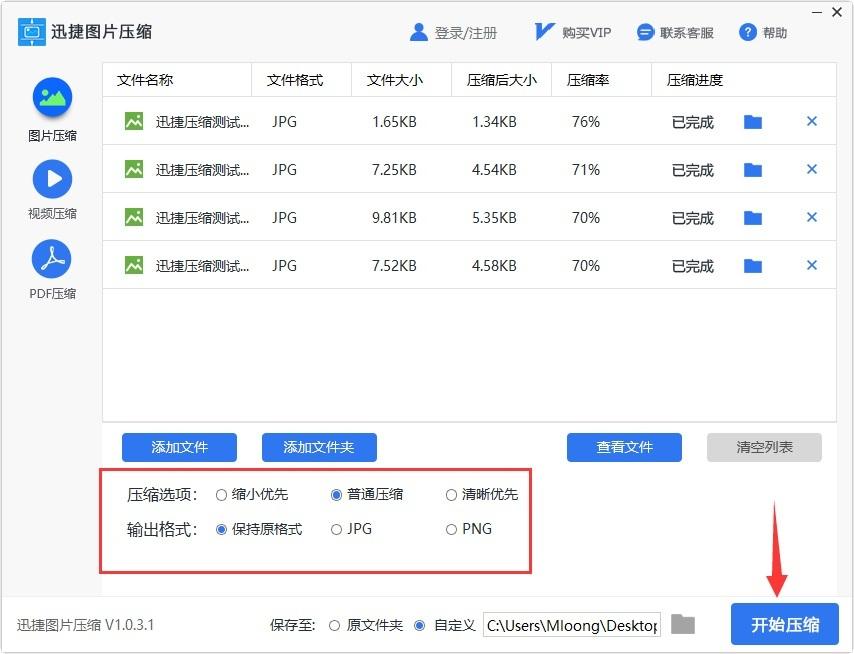Screen dimensions: 854x654
Task: Click the 购买VIP V icon
Action: (x=544, y=32)
